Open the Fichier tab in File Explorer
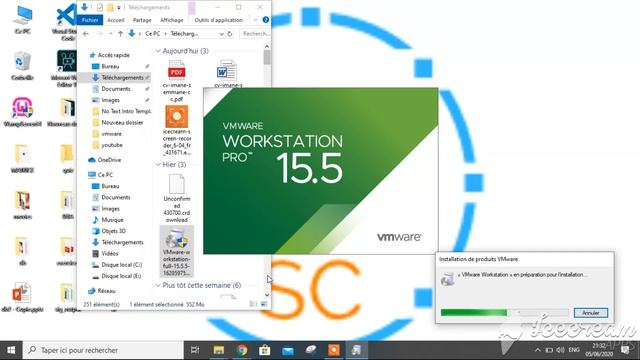Viewport: 640px width, 360px height. pos(90,20)
